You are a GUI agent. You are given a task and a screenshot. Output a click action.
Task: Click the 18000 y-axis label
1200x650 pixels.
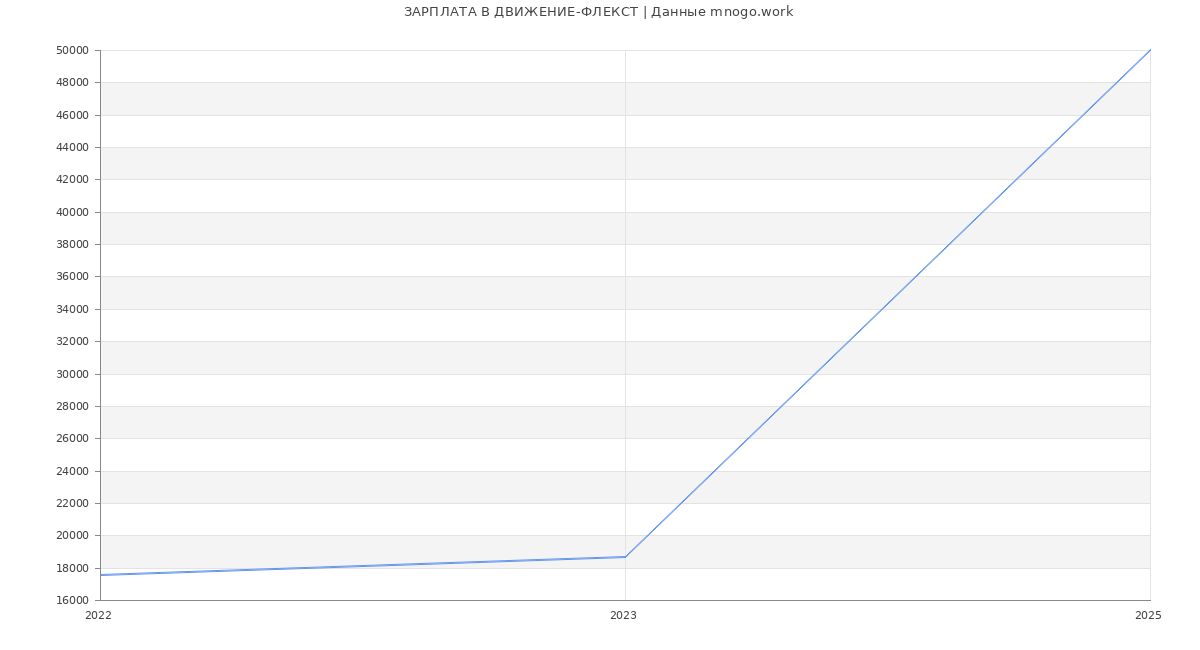(x=73, y=568)
